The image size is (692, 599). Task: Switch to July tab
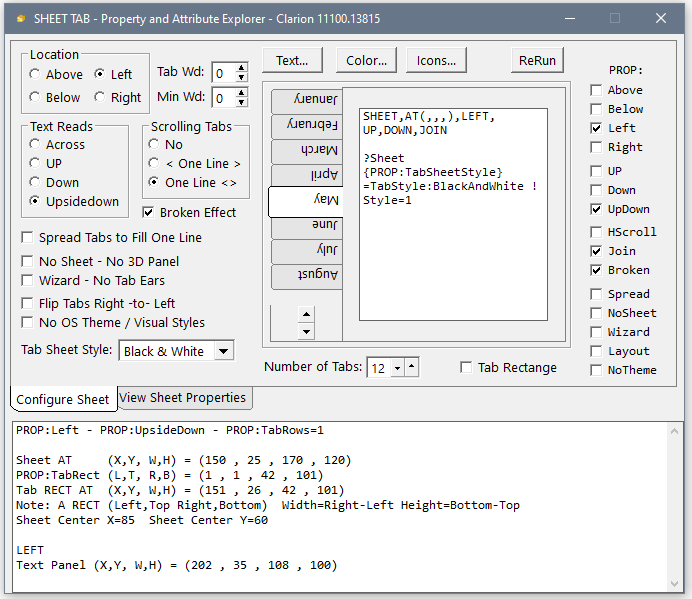[x=307, y=251]
